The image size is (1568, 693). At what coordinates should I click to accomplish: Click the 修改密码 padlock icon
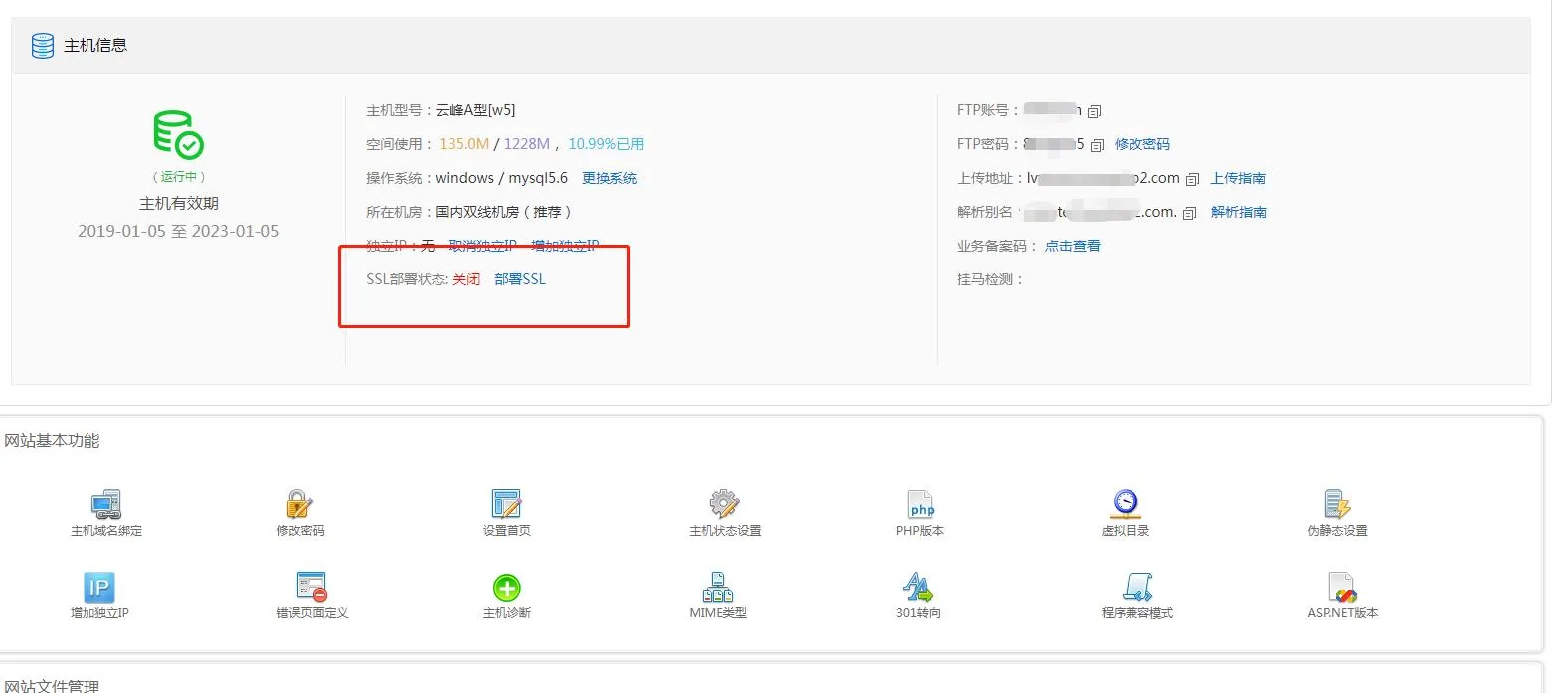[x=299, y=504]
